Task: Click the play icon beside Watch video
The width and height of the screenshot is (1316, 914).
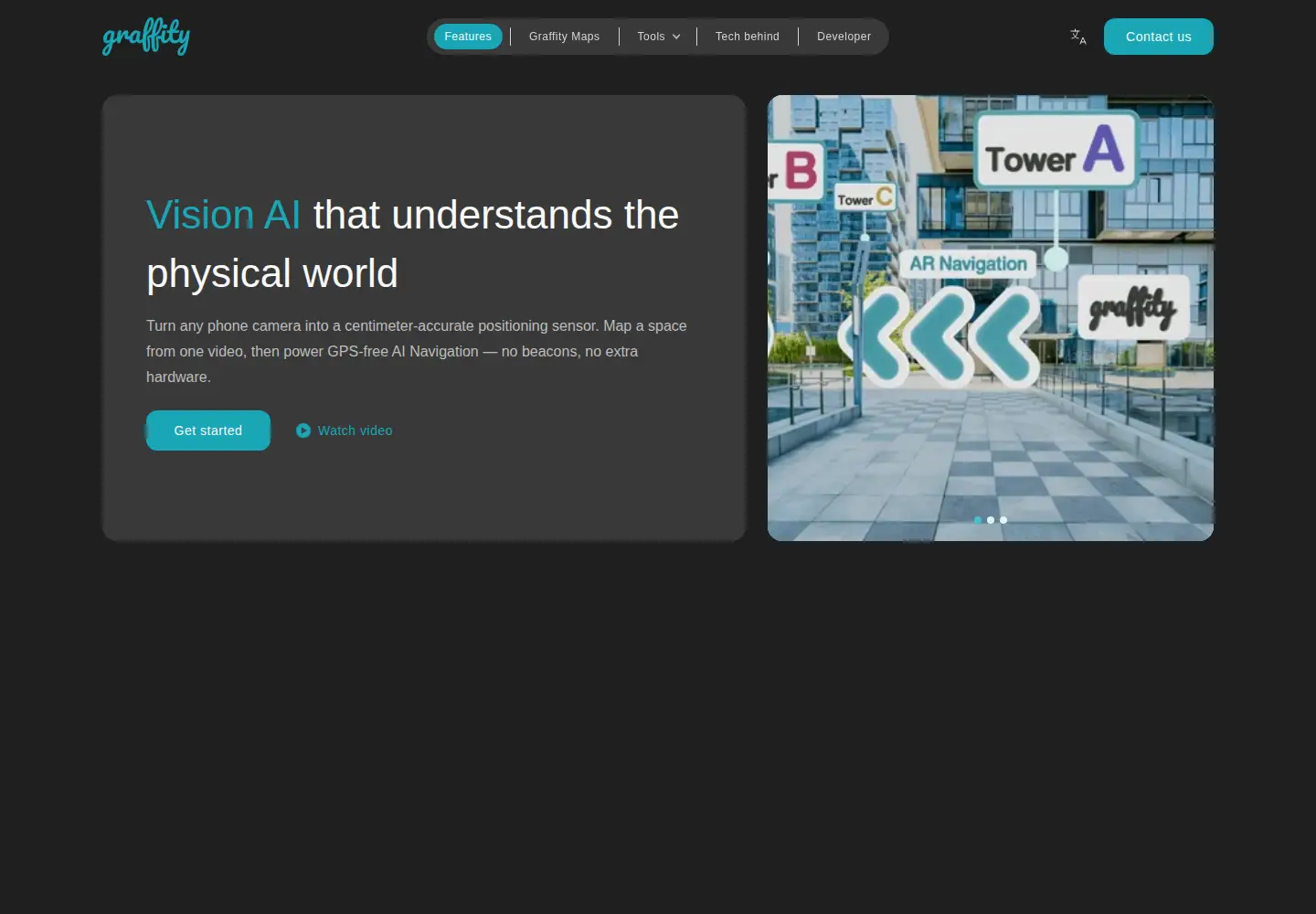Action: 303,430
